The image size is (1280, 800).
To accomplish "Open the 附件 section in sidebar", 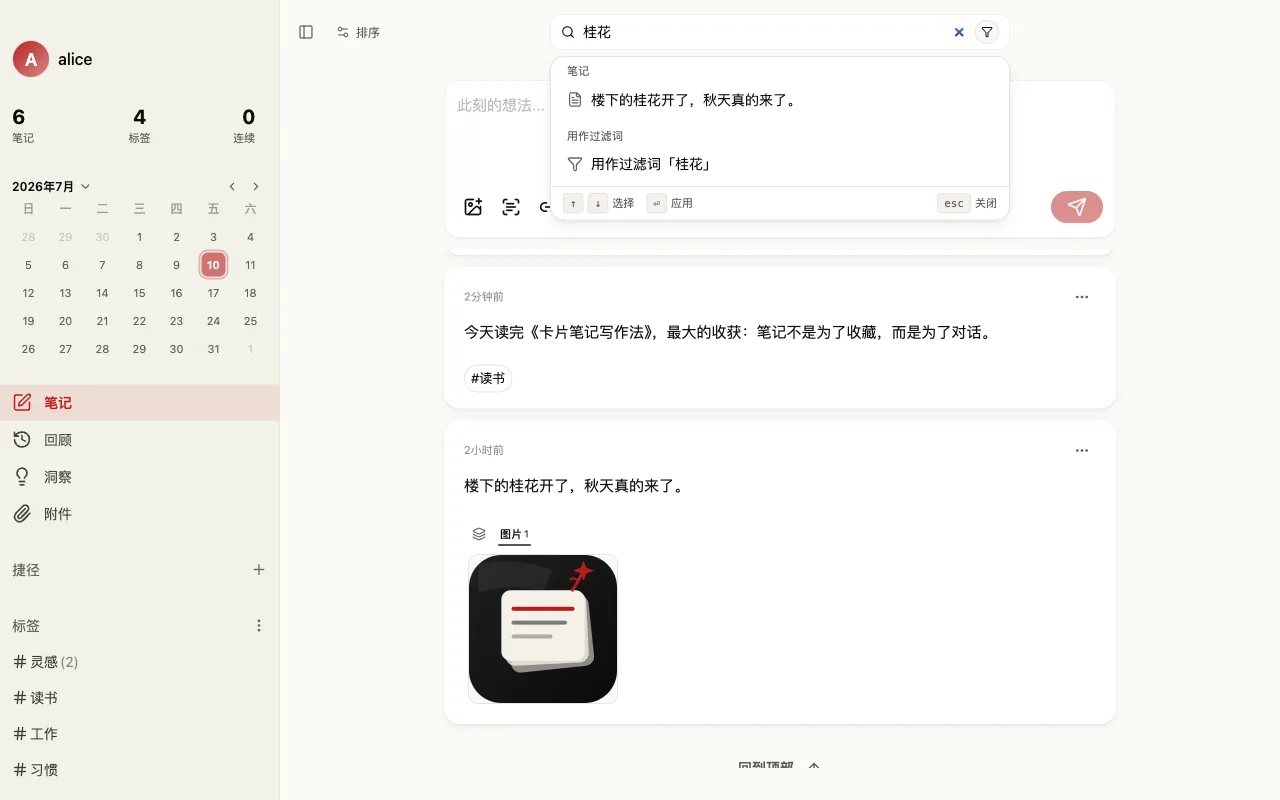I will pos(140,514).
